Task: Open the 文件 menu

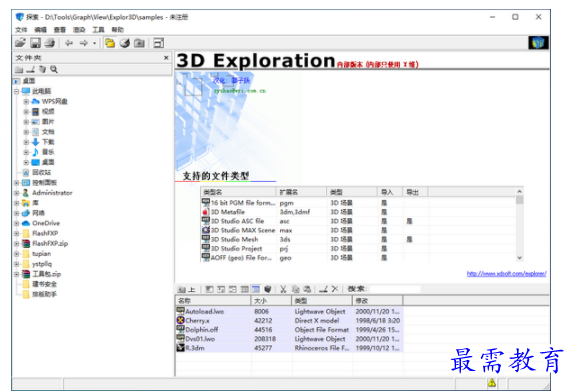Action: (21, 30)
